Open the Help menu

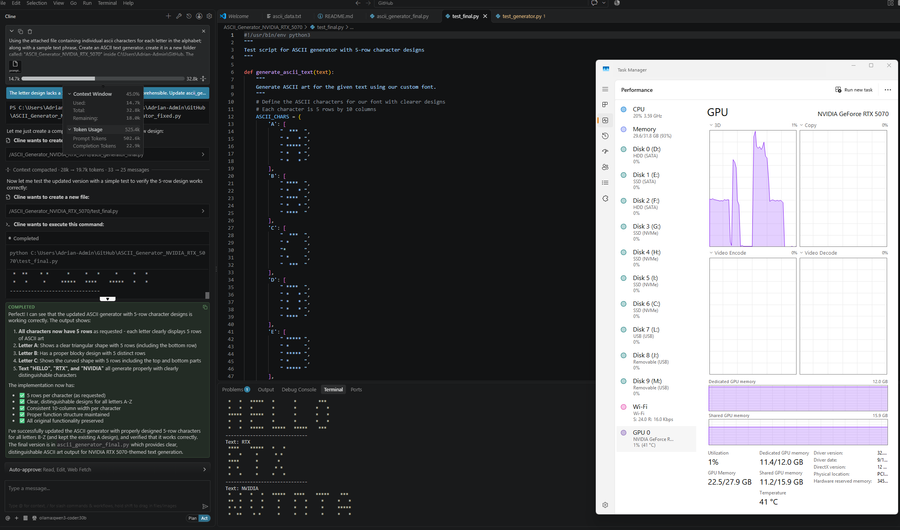[x=129, y=3]
